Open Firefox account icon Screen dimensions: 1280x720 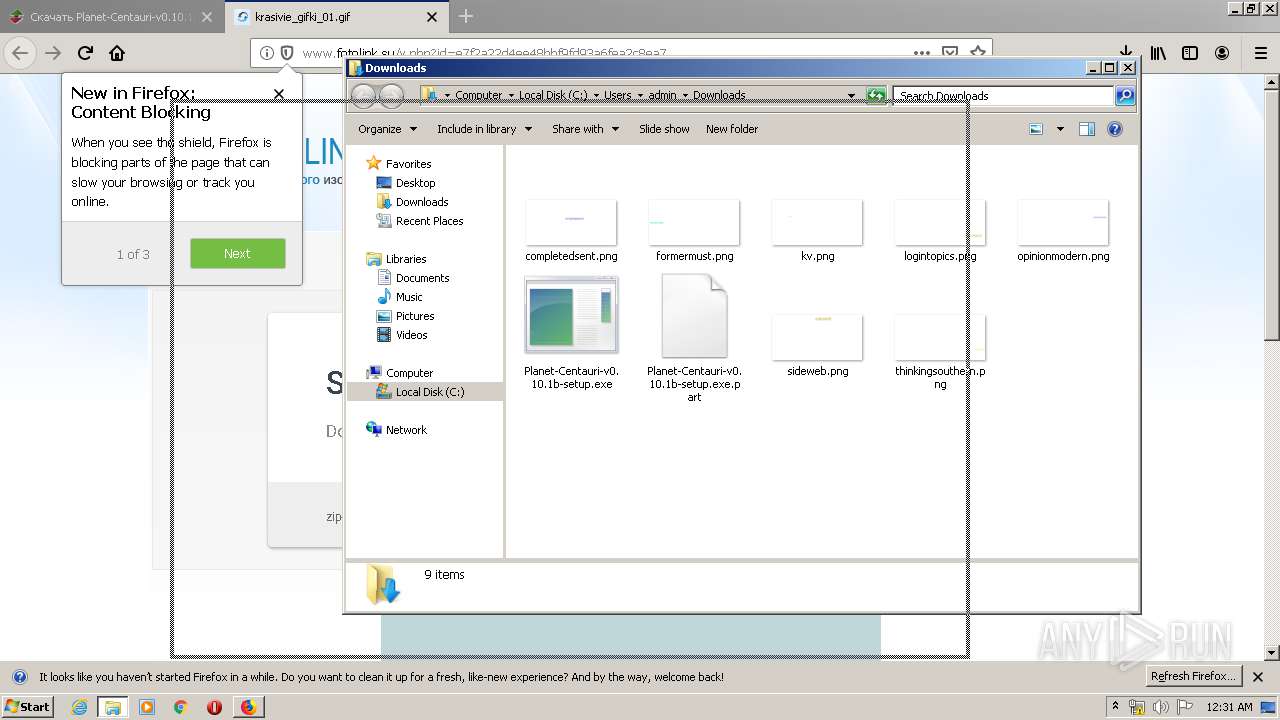coord(1222,53)
